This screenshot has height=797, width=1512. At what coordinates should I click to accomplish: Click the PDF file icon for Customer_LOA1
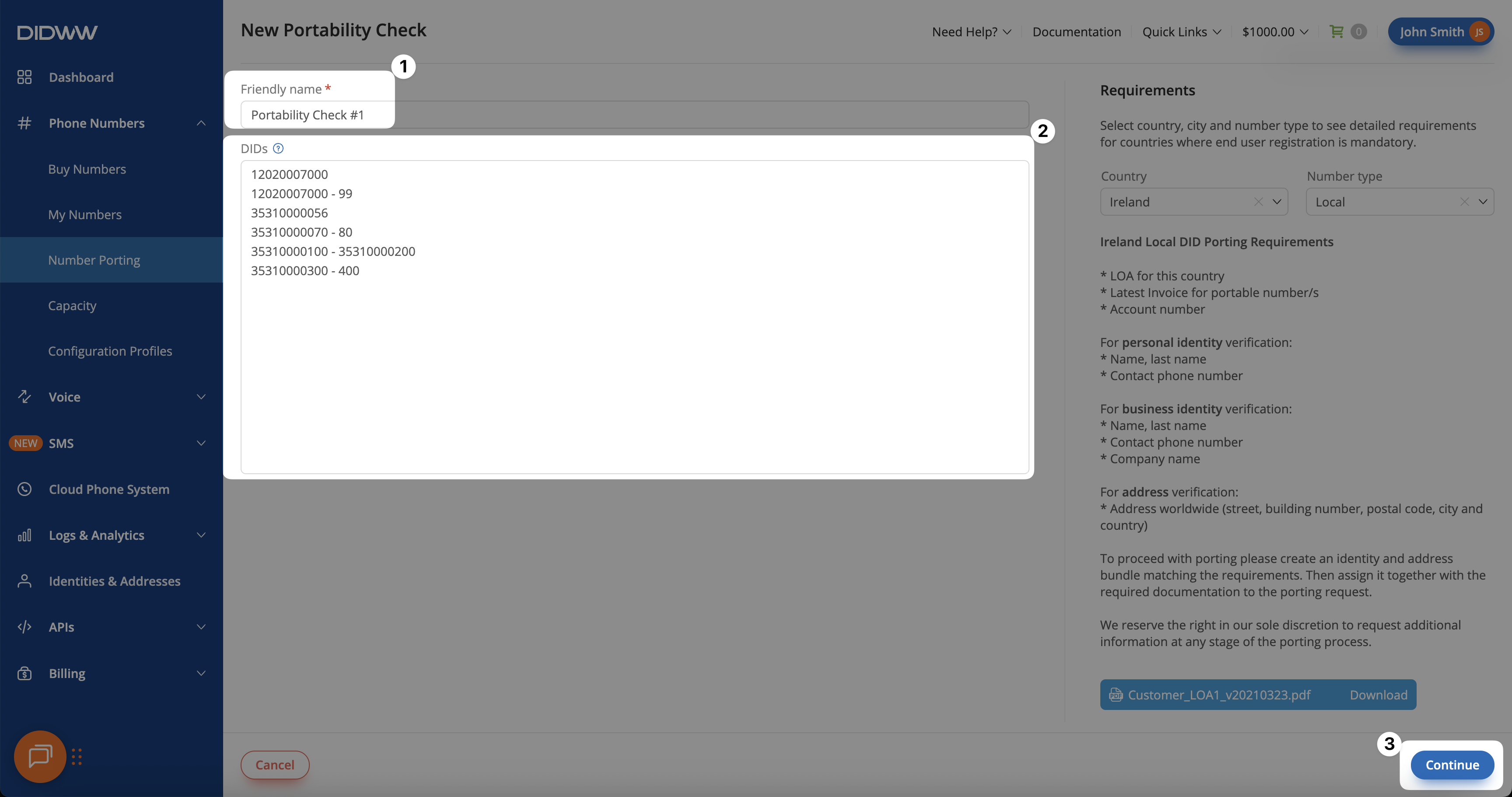pyautogui.click(x=1116, y=695)
